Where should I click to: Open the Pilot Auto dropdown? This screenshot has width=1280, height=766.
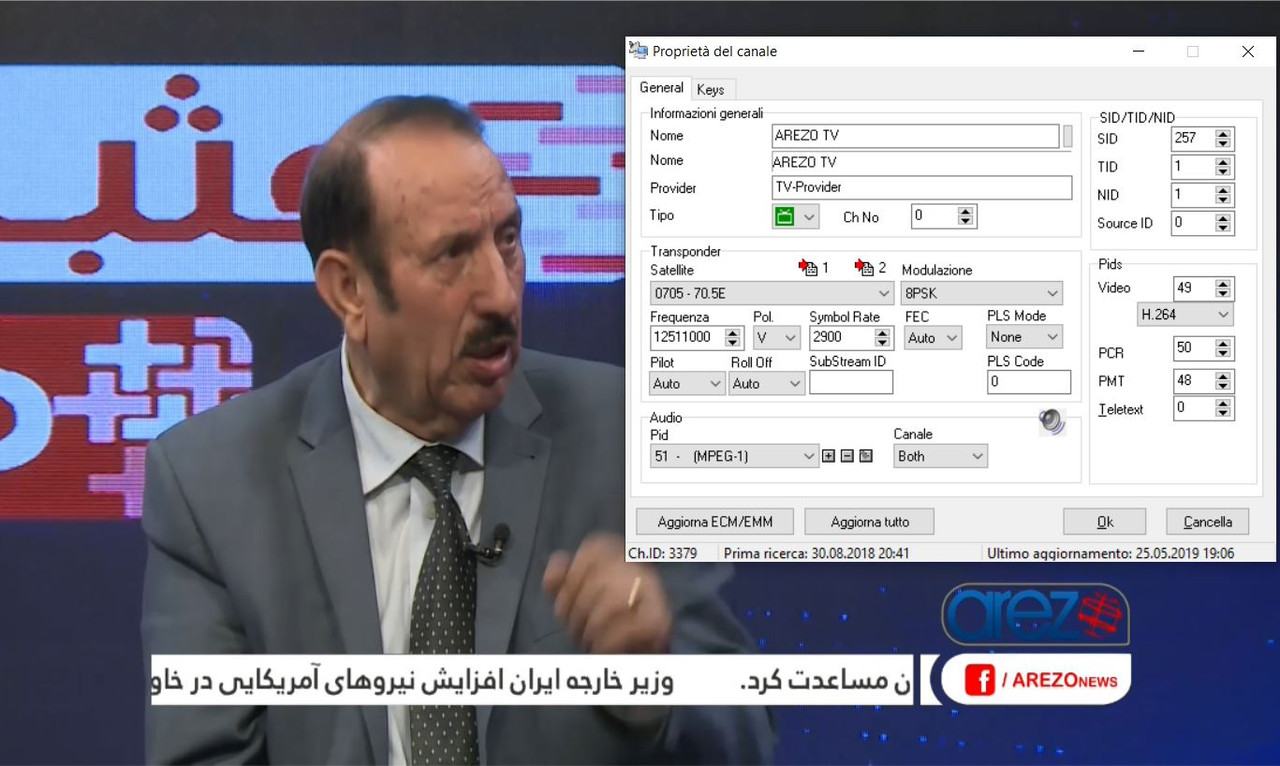687,384
